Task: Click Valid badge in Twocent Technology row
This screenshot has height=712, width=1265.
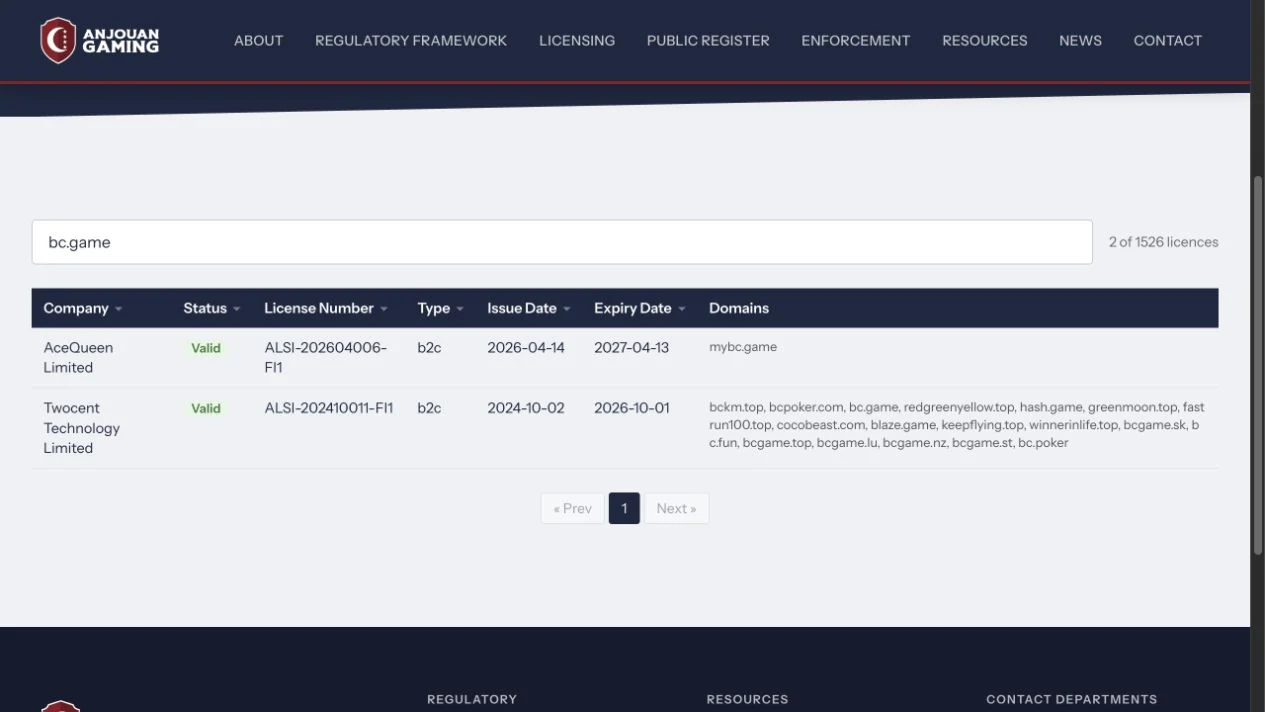Action: coord(206,408)
